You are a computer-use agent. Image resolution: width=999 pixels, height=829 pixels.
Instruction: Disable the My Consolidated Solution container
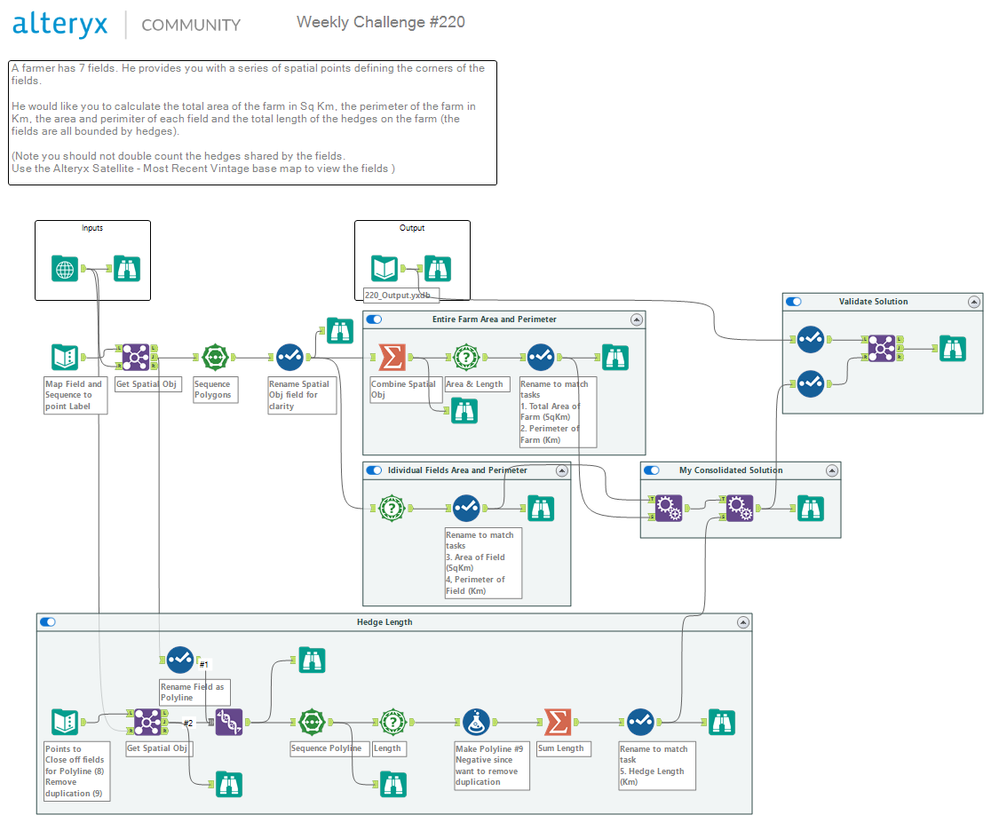click(x=652, y=470)
